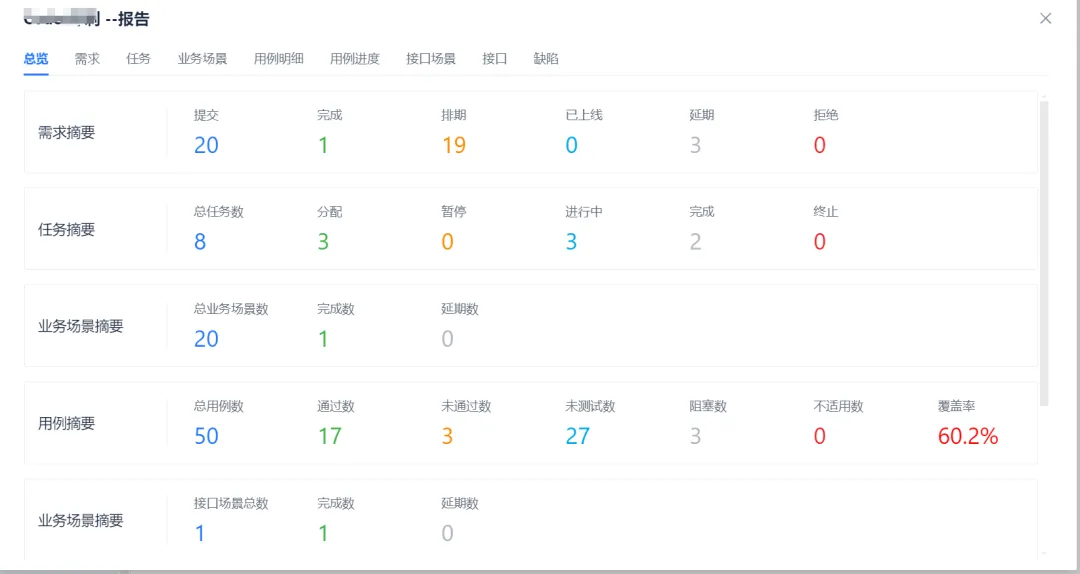Switch to the 用例进度 tab
Screen dimensions: 1080x574
pos(355,59)
